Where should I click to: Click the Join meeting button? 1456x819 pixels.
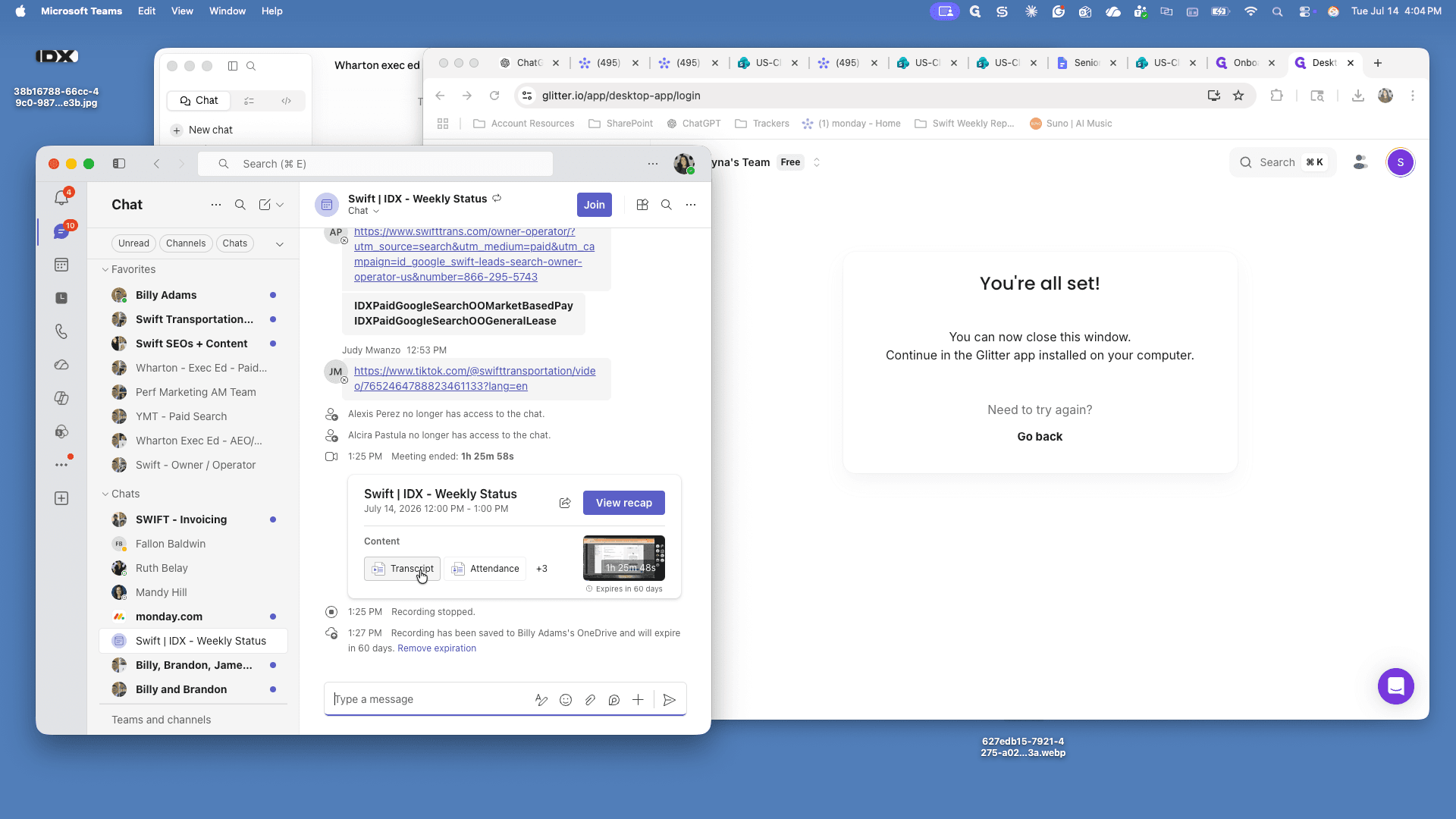pos(595,205)
